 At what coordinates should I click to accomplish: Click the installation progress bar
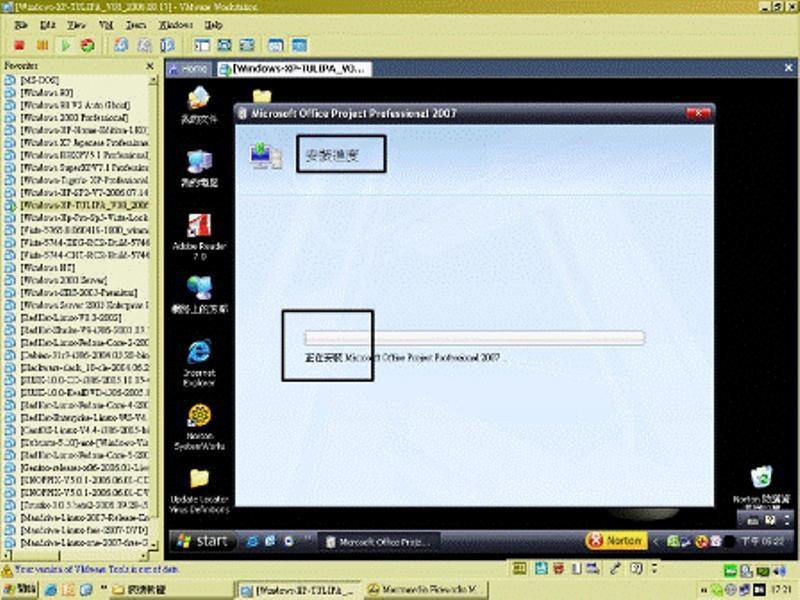pos(474,337)
